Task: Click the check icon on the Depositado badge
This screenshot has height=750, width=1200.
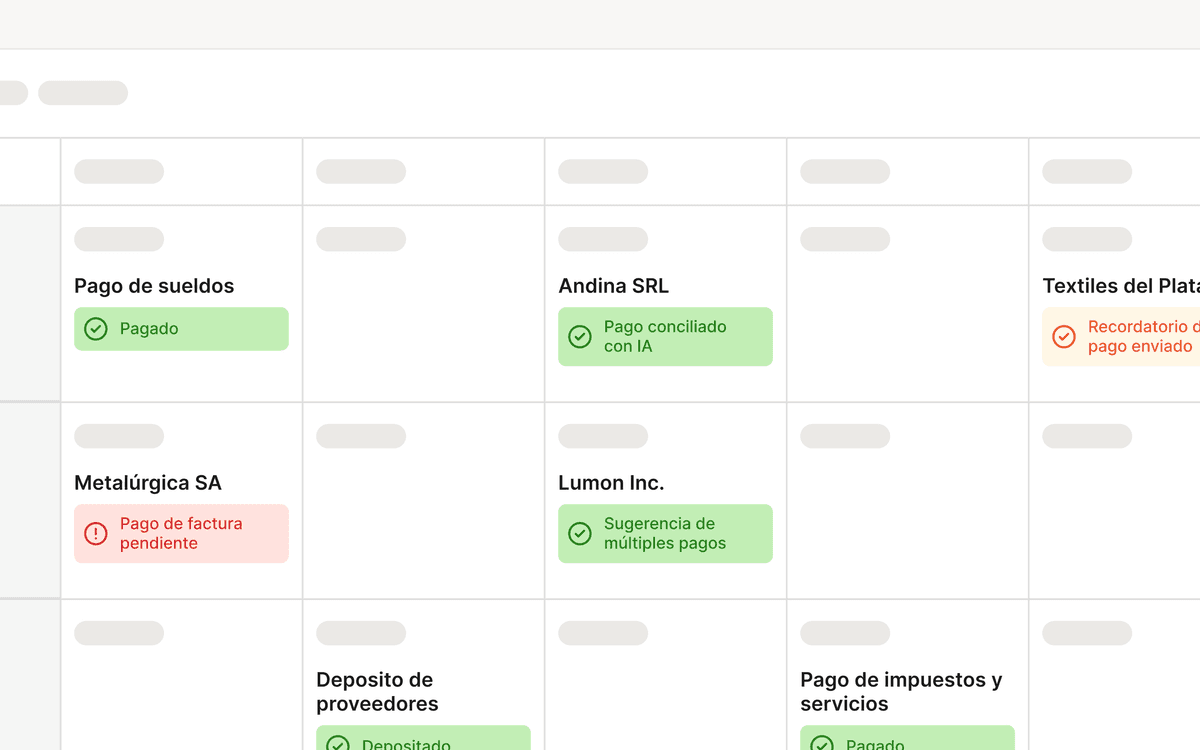Action: (337, 743)
